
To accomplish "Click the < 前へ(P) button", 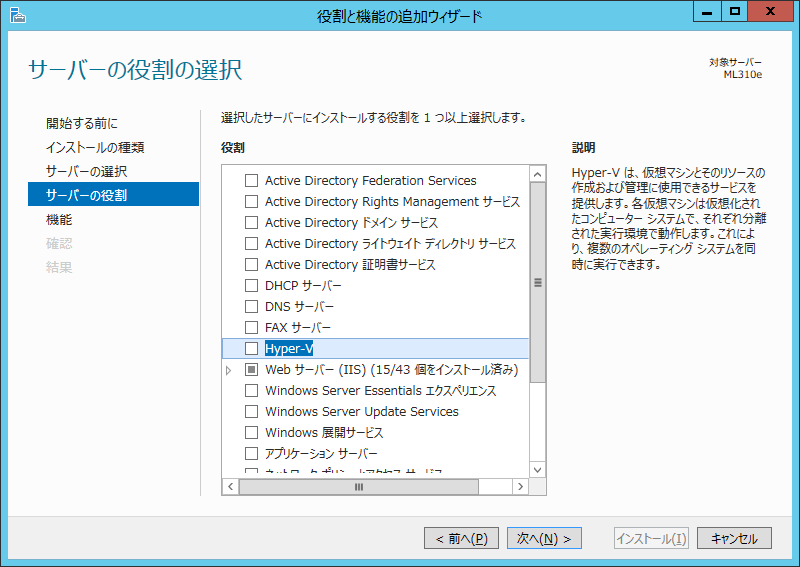I will coord(461,539).
